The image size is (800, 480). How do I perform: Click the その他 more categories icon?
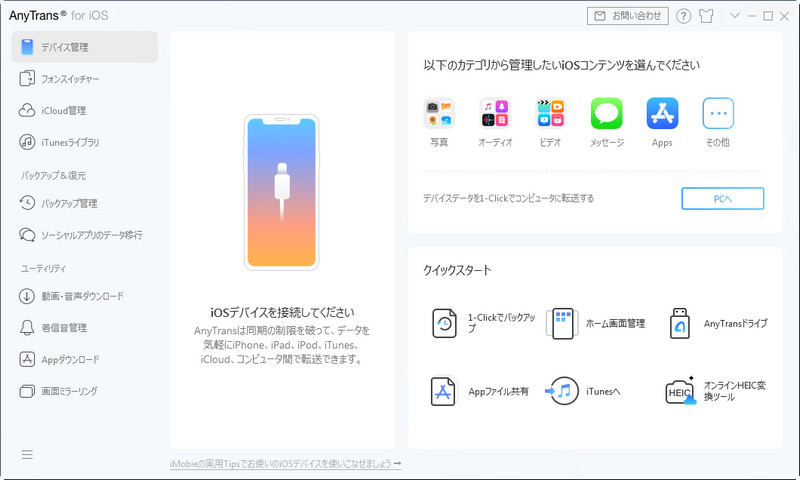(x=718, y=113)
